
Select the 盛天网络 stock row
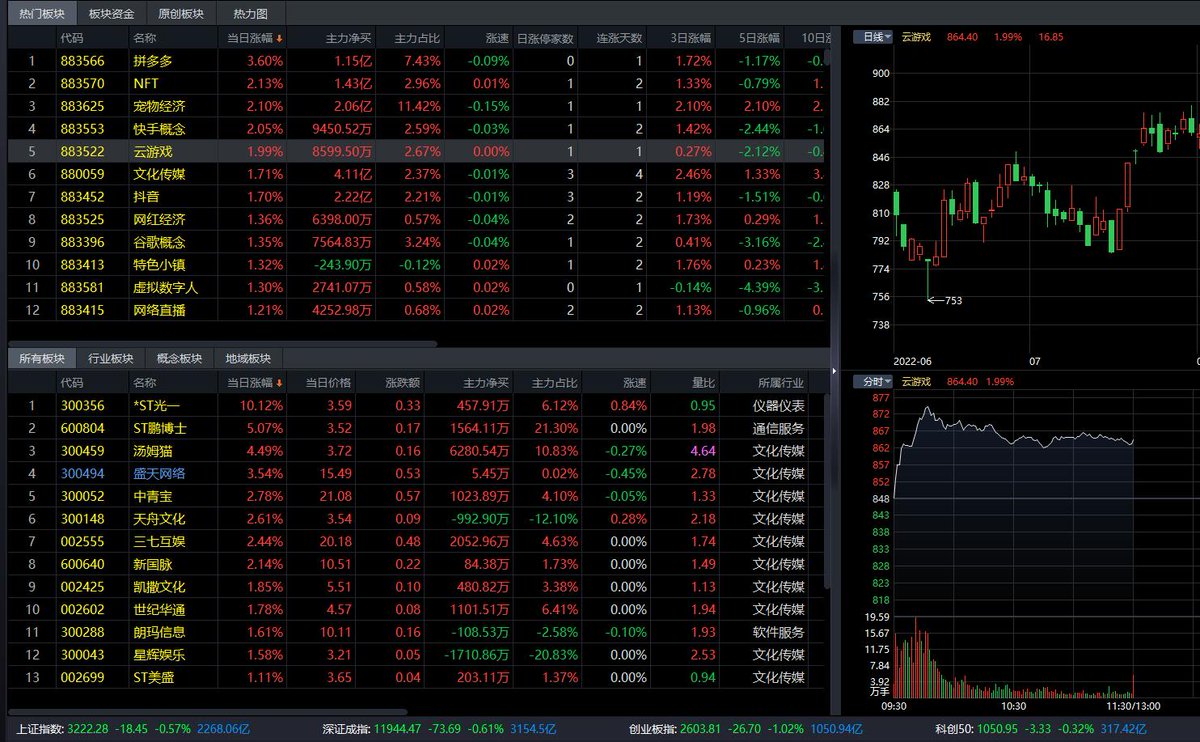click(415, 474)
